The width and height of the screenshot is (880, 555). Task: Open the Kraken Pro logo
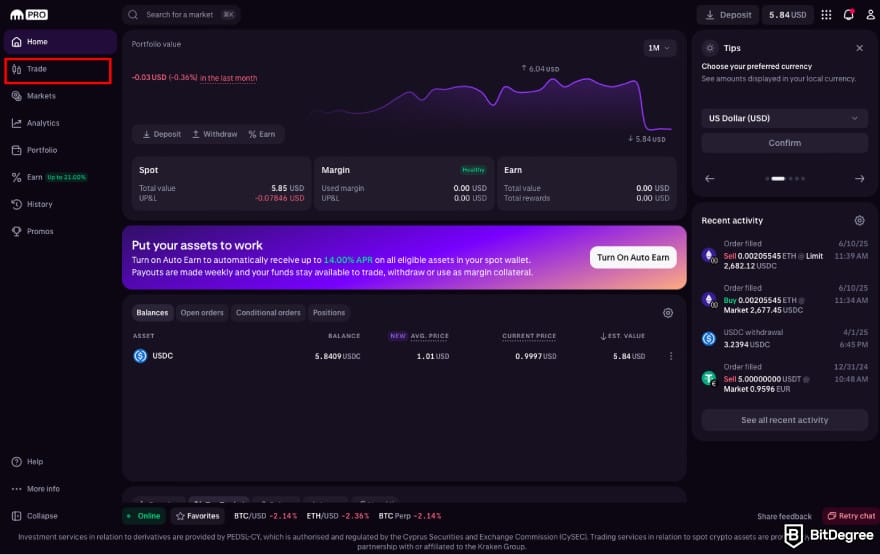coord(29,15)
